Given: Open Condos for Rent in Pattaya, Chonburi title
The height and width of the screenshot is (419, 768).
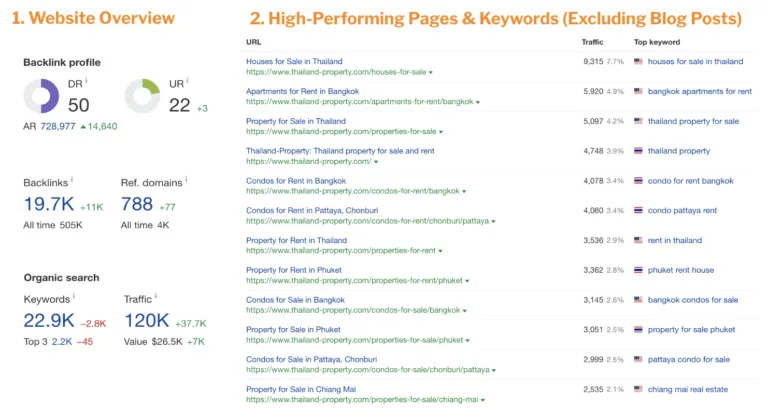Looking at the screenshot, I should click(x=312, y=210).
